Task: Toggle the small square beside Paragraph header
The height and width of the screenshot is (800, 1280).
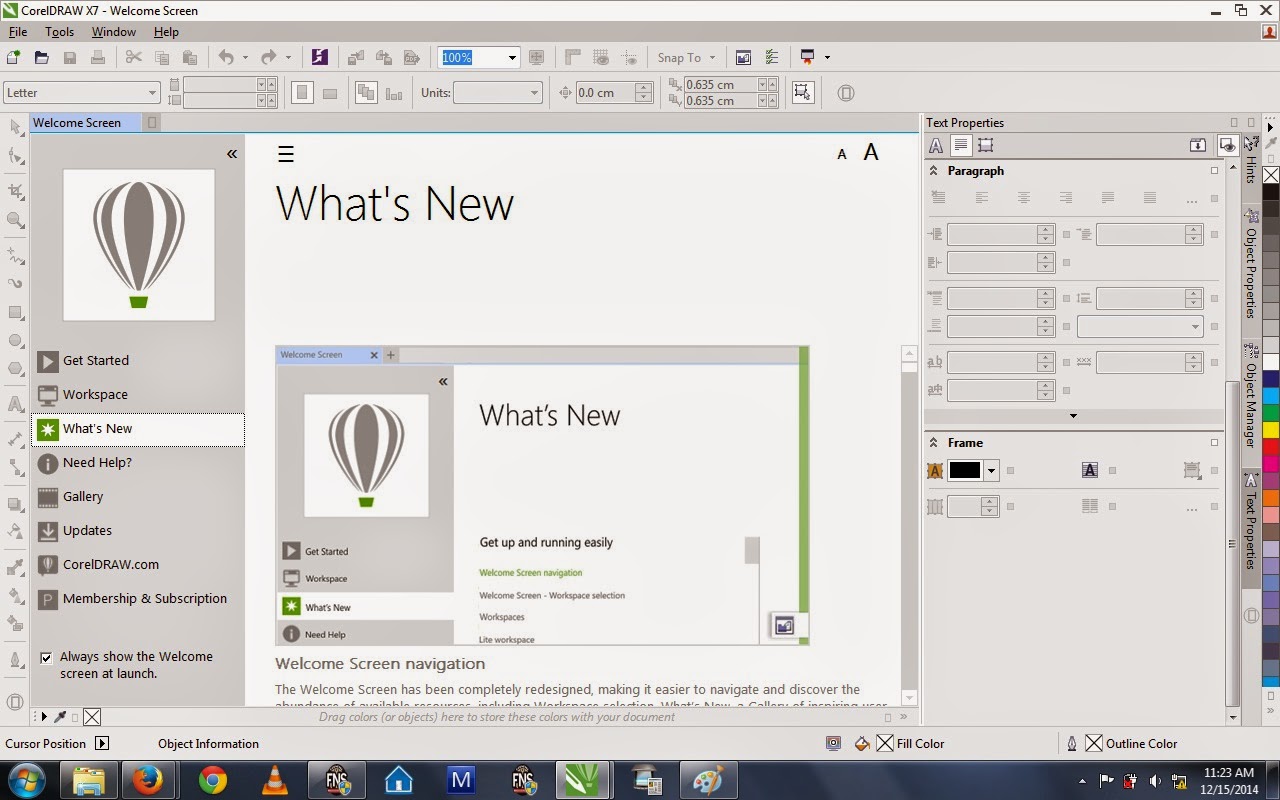Action: tap(1215, 171)
